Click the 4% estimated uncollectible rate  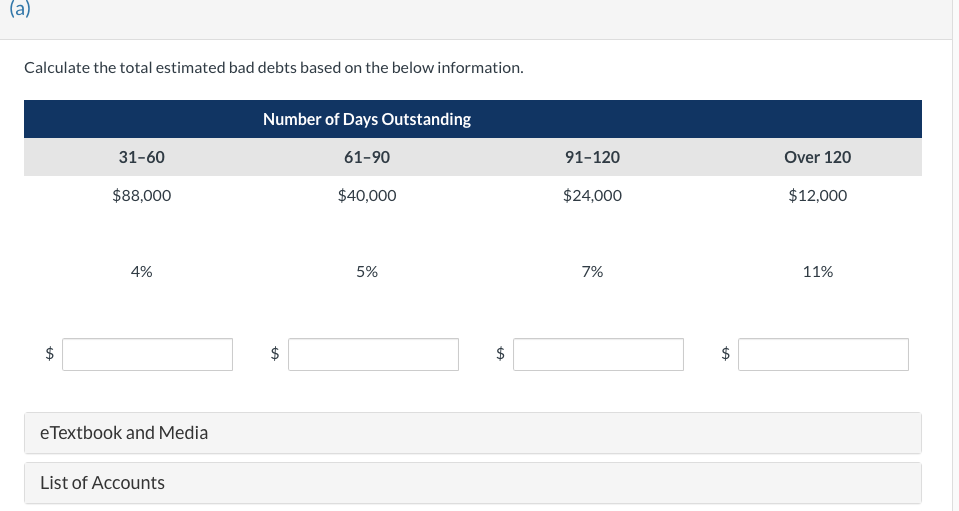[142, 271]
